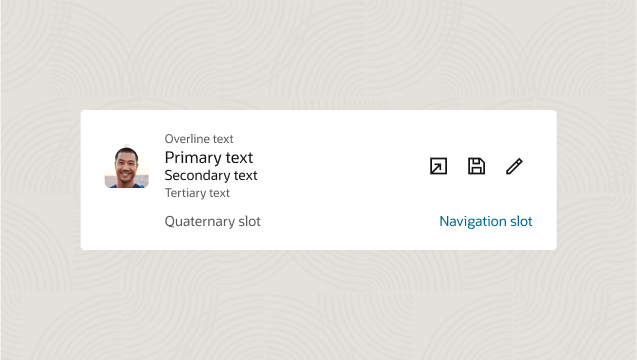
Task: Click the pencil edit icon
Action: point(514,166)
